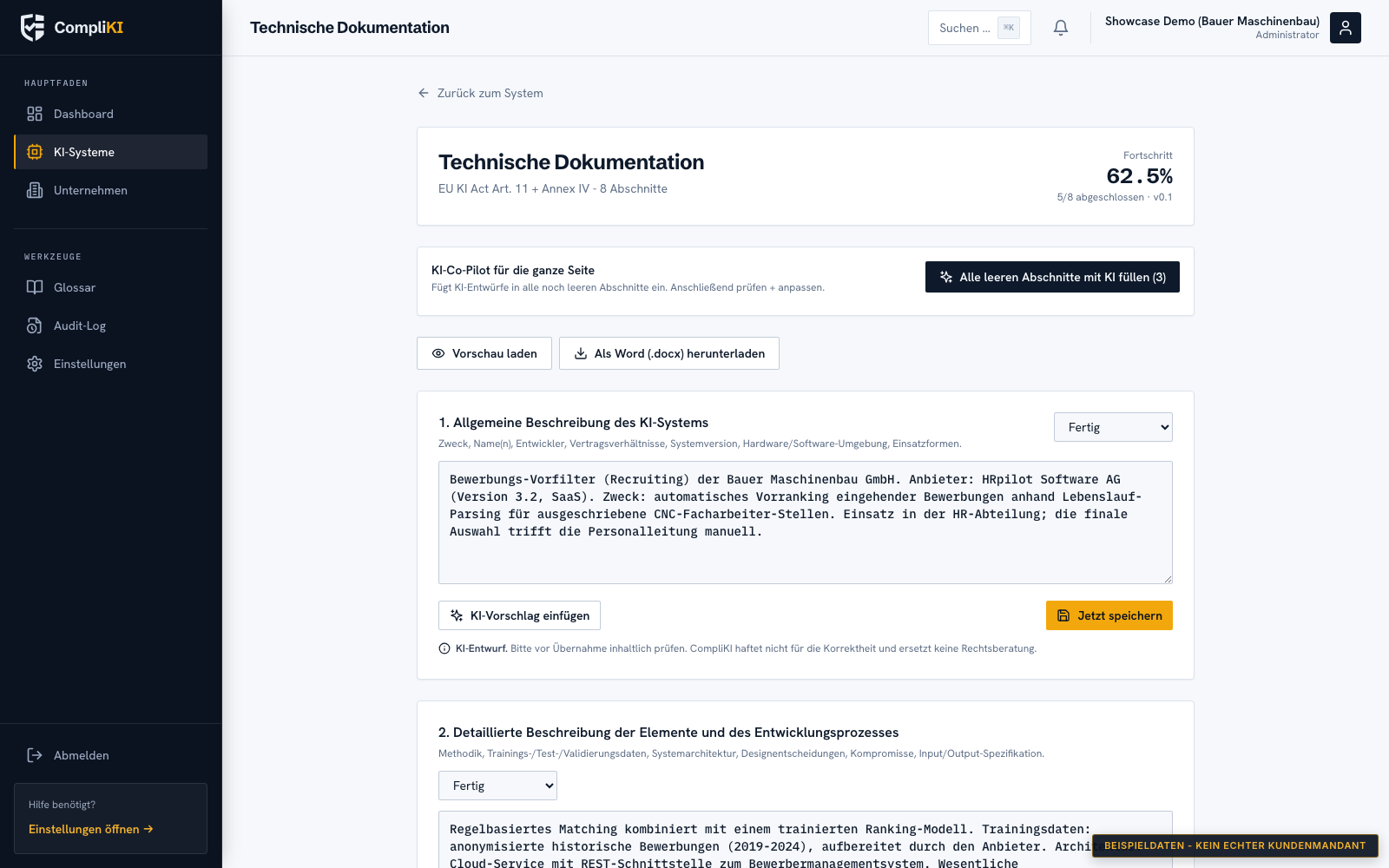Open the notifications bell
The height and width of the screenshot is (868, 1389).
[x=1061, y=28]
